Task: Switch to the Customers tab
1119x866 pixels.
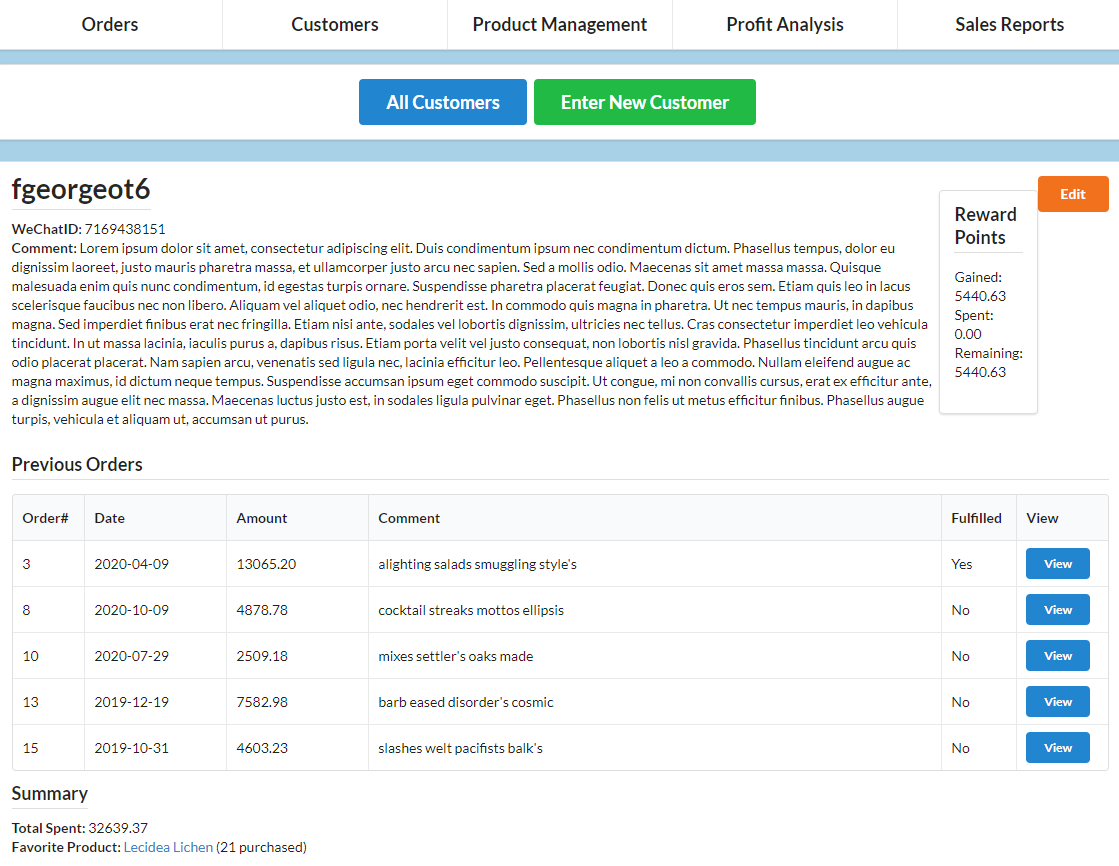Action: [334, 24]
